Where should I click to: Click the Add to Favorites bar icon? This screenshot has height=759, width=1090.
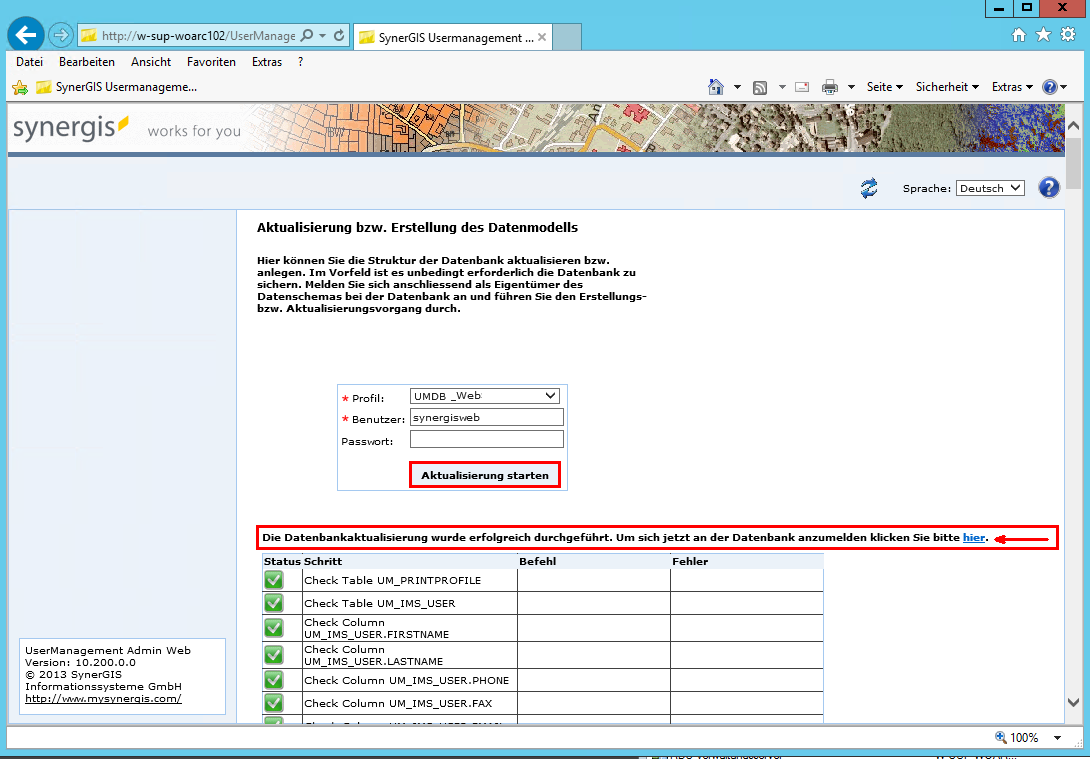19,87
